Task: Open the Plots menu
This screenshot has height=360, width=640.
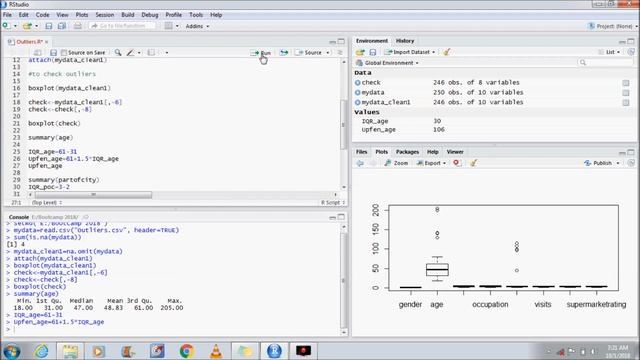Action: (x=82, y=15)
